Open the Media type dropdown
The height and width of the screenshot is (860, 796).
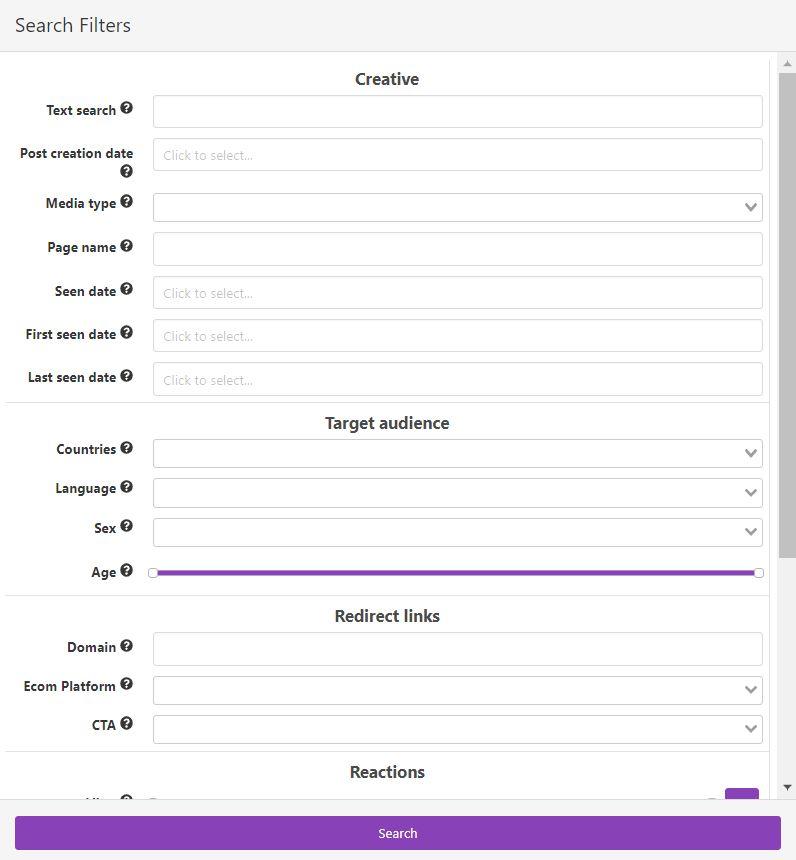[457, 207]
